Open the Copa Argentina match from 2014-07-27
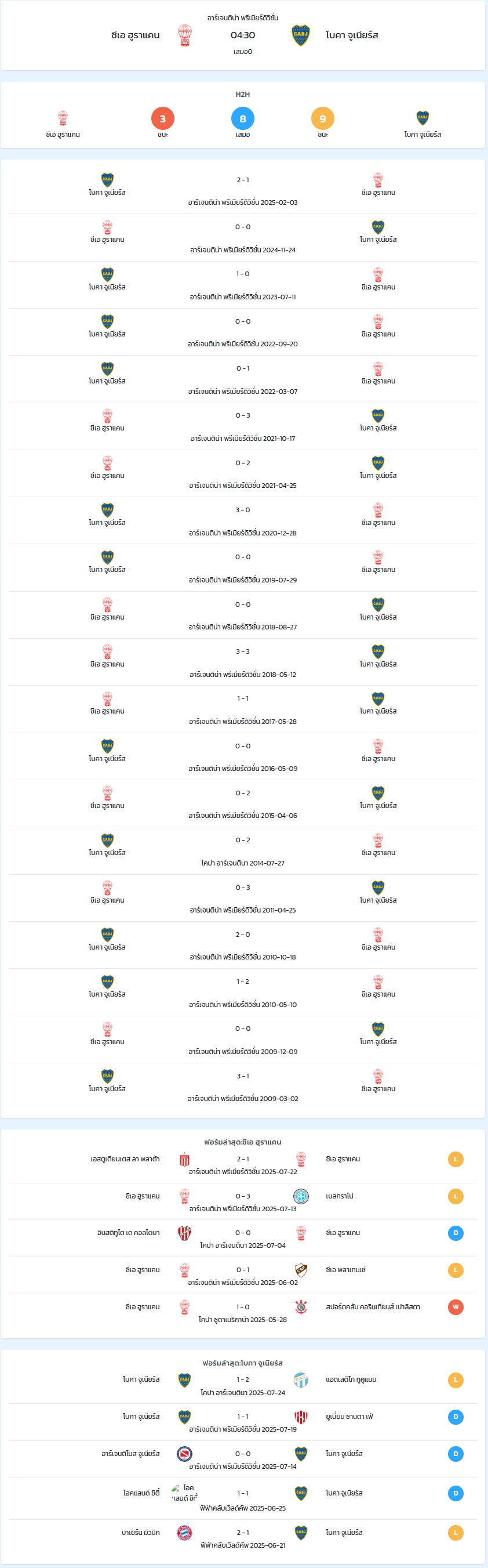 coord(243,851)
